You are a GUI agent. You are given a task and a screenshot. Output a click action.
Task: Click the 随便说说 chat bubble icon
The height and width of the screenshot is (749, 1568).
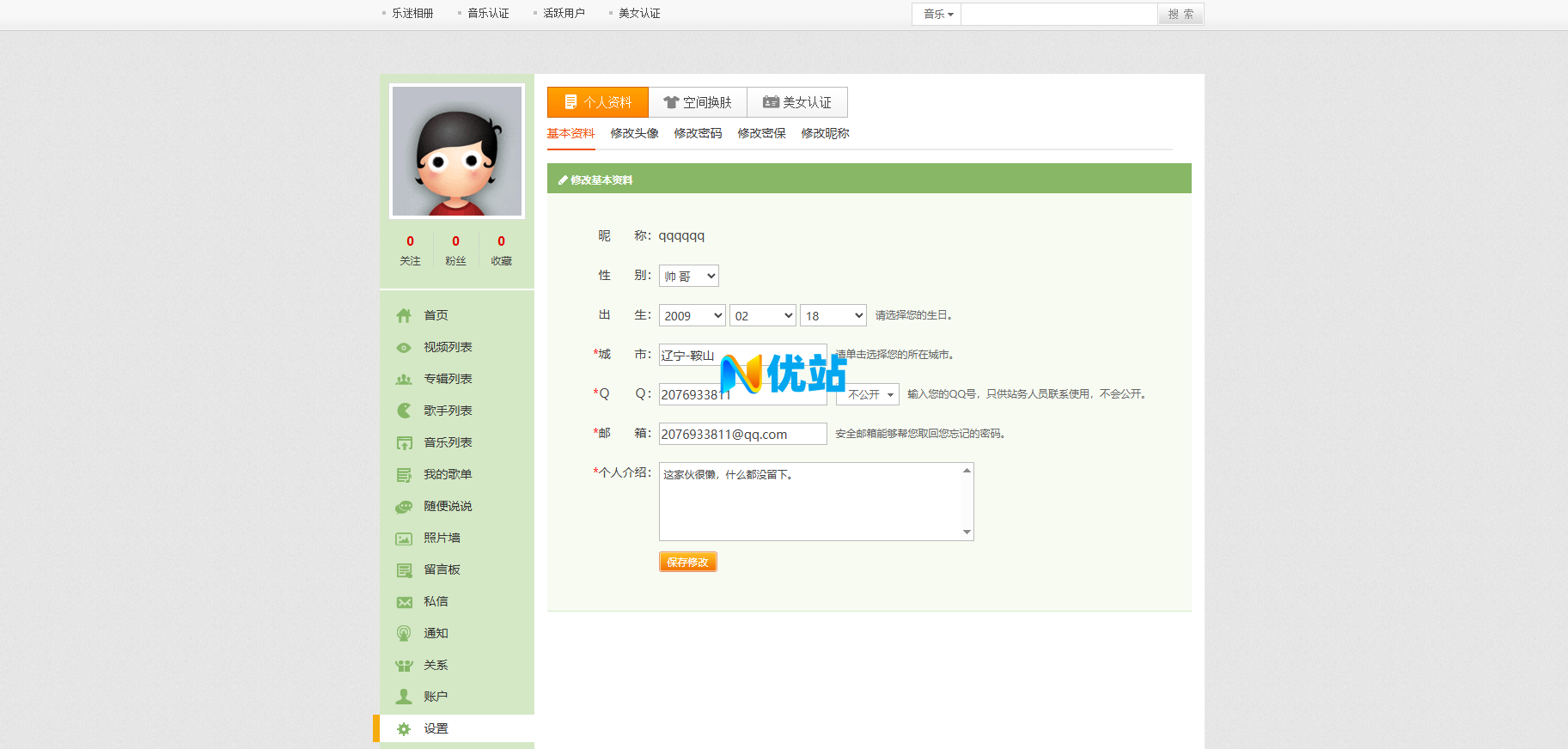click(404, 507)
